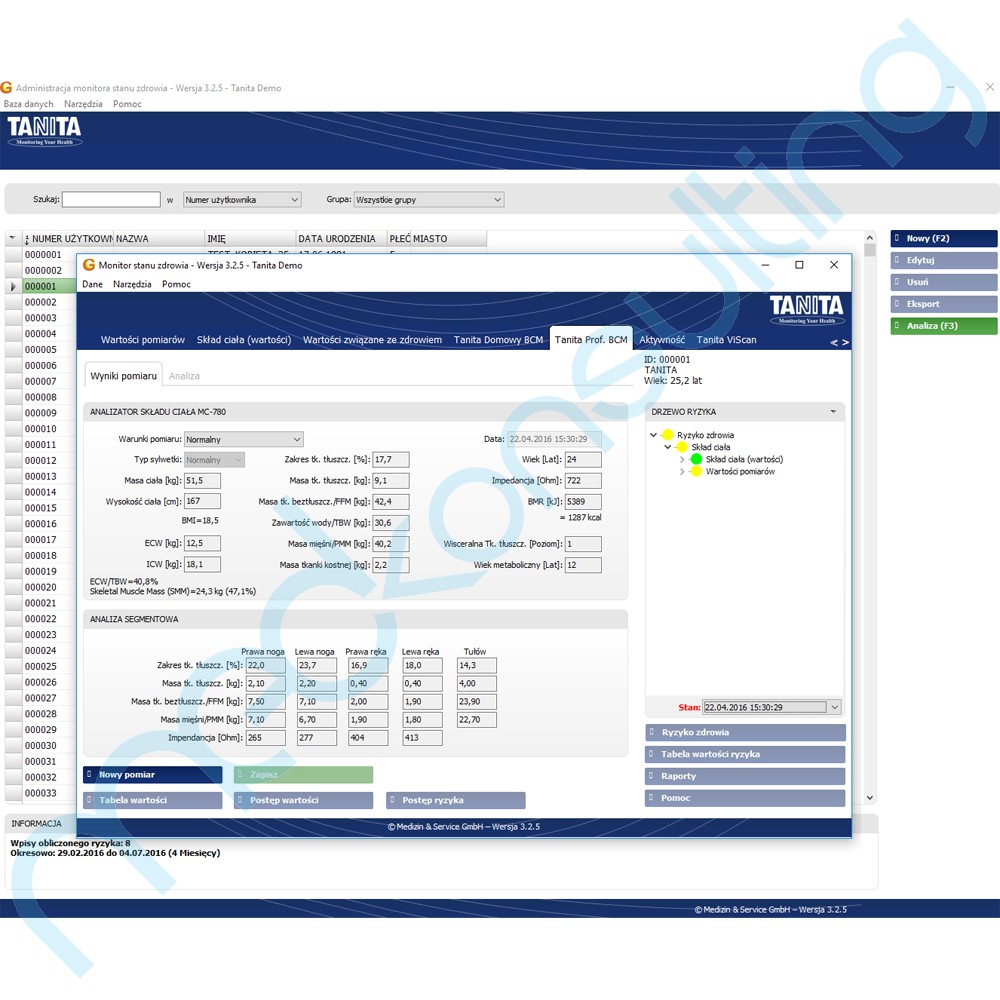Sort by the DATA URODZENIA column header

click(341, 239)
